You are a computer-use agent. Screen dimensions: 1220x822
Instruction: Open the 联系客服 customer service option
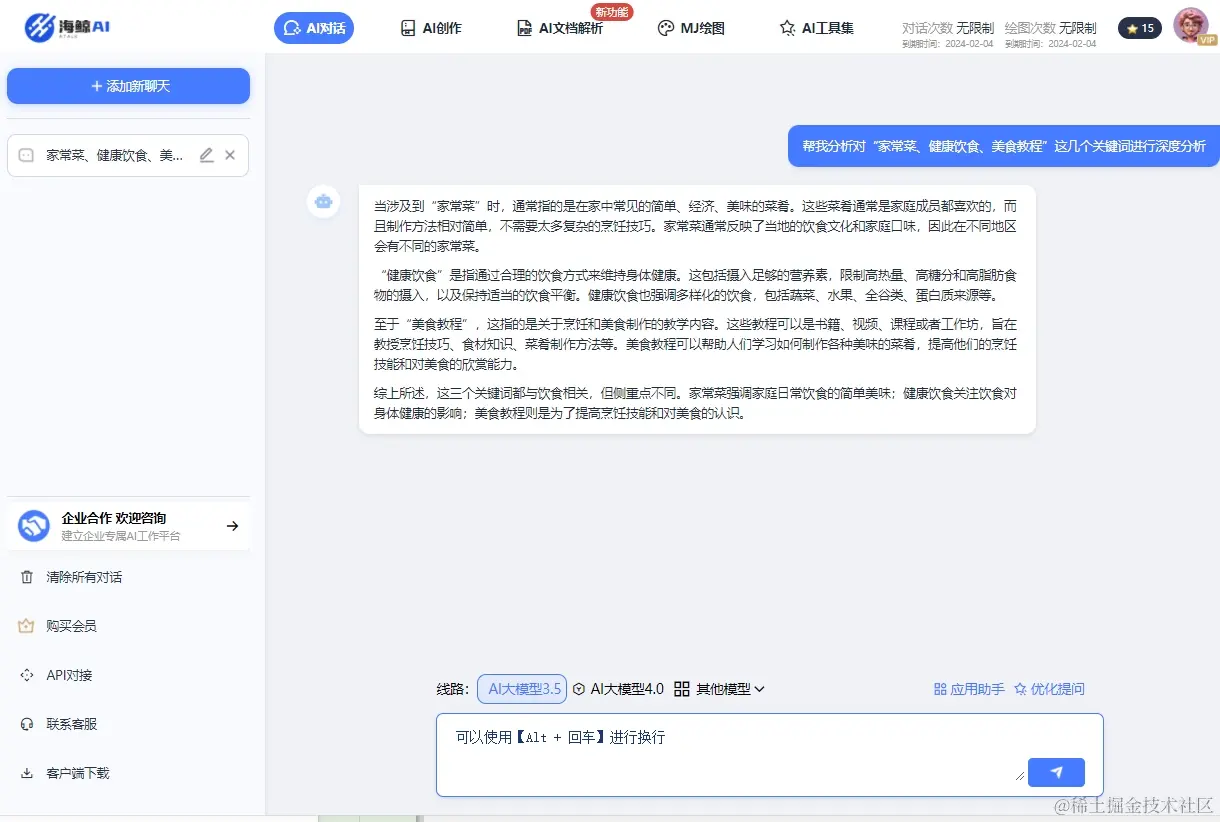(x=70, y=723)
